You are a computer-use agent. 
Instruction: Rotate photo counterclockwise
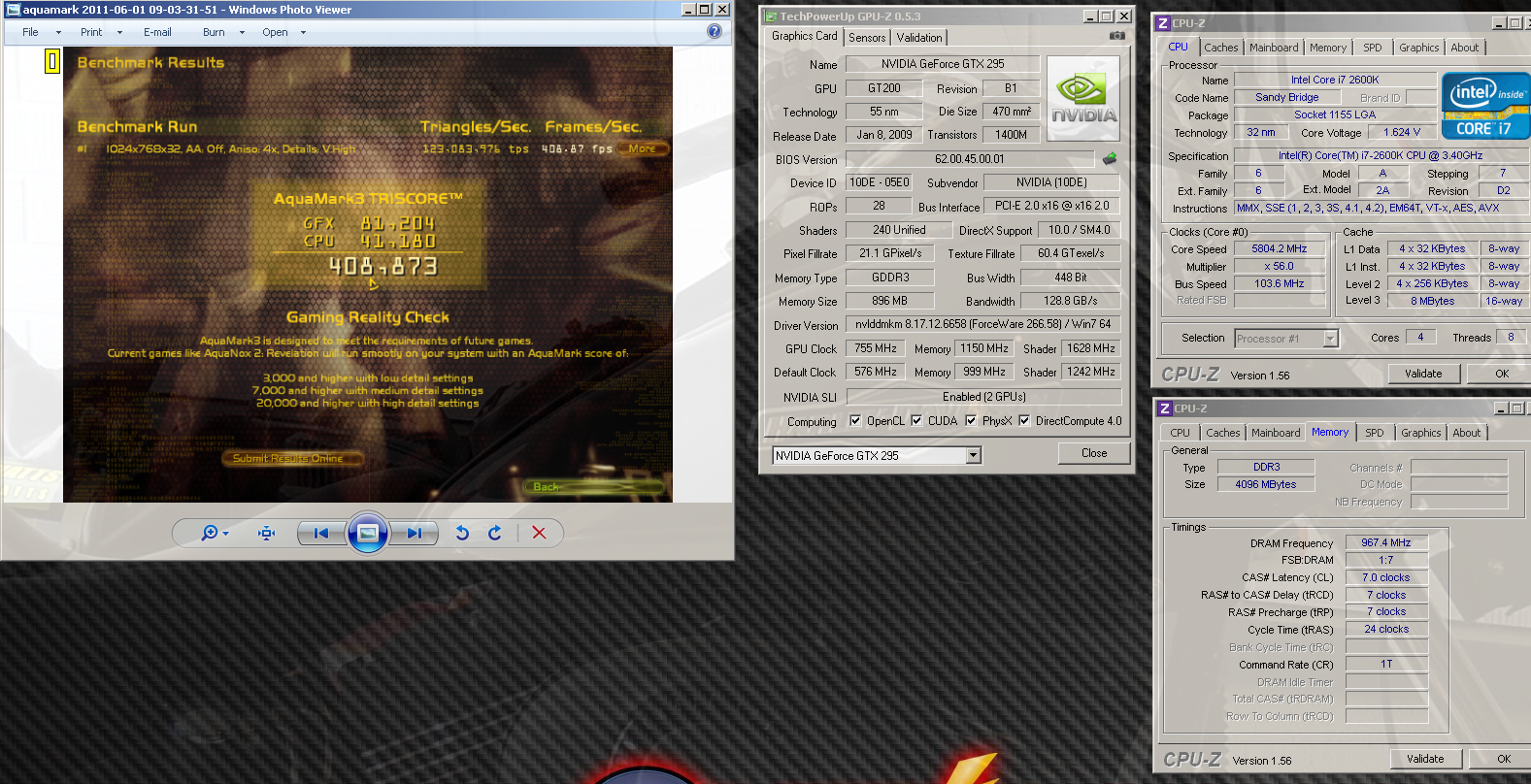coord(462,533)
